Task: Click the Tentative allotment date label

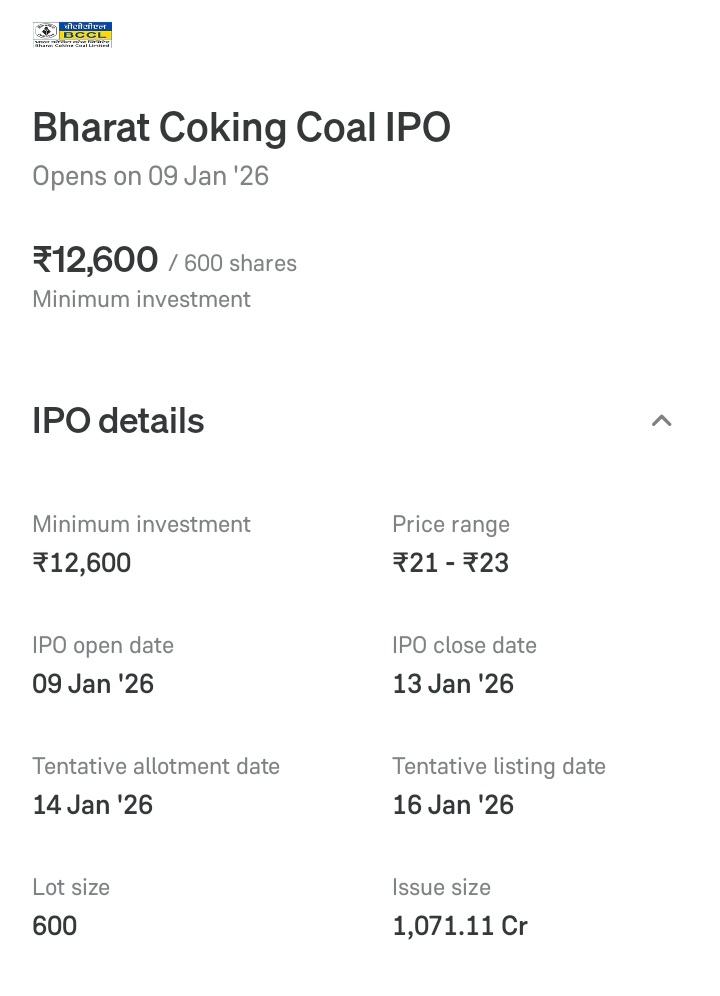Action: (156, 767)
